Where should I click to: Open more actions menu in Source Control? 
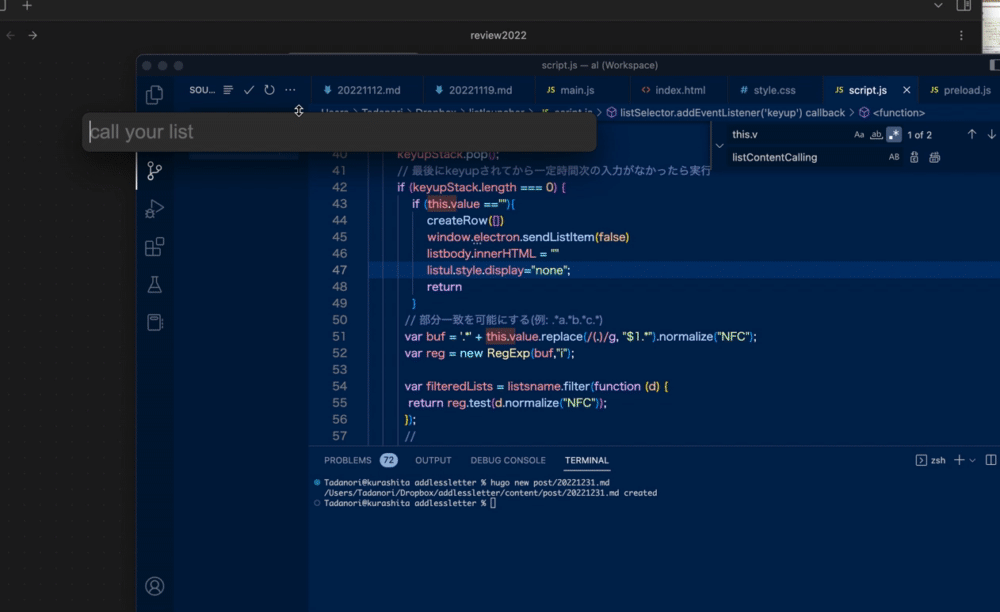(x=290, y=89)
